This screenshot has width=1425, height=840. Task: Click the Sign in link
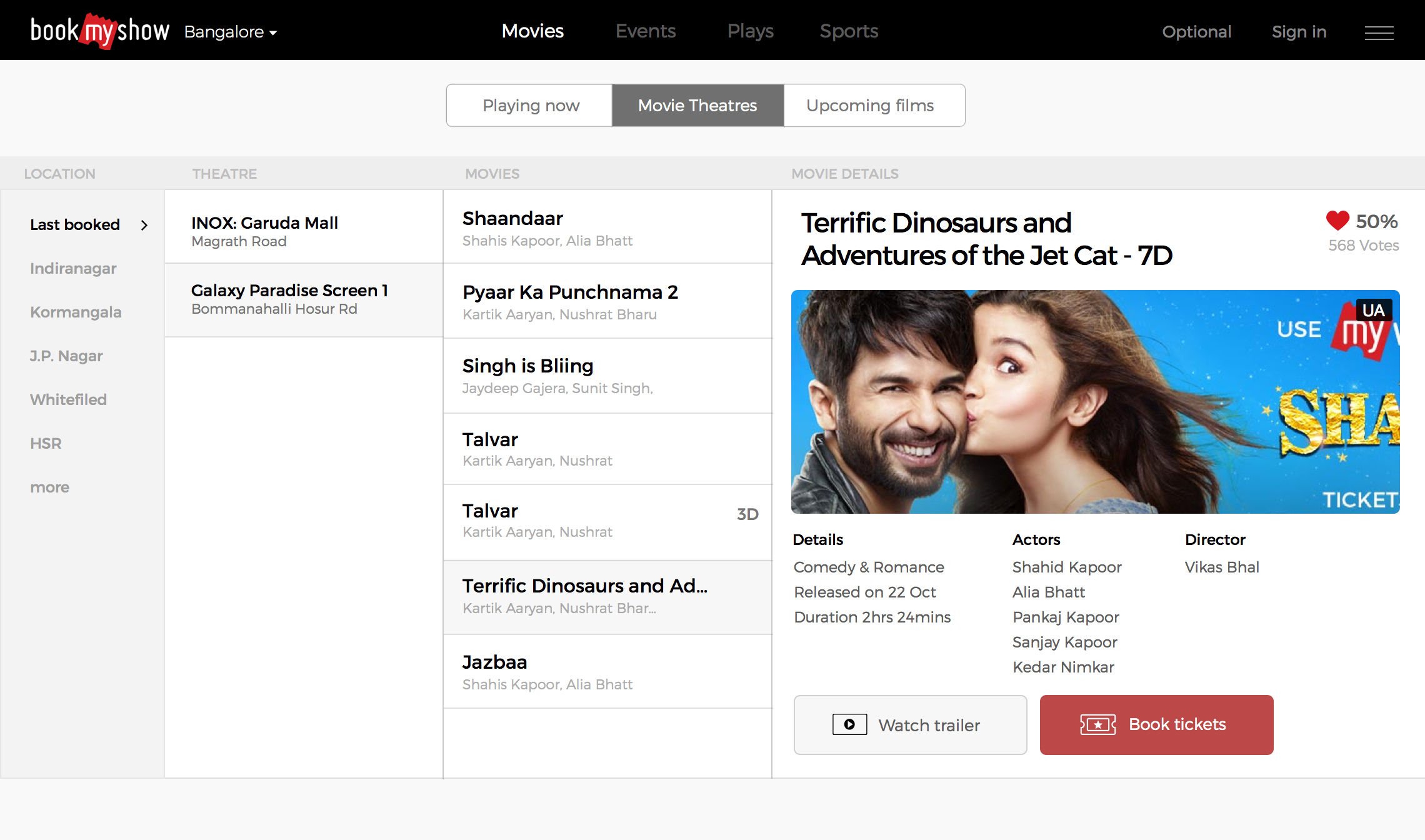coord(1299,32)
